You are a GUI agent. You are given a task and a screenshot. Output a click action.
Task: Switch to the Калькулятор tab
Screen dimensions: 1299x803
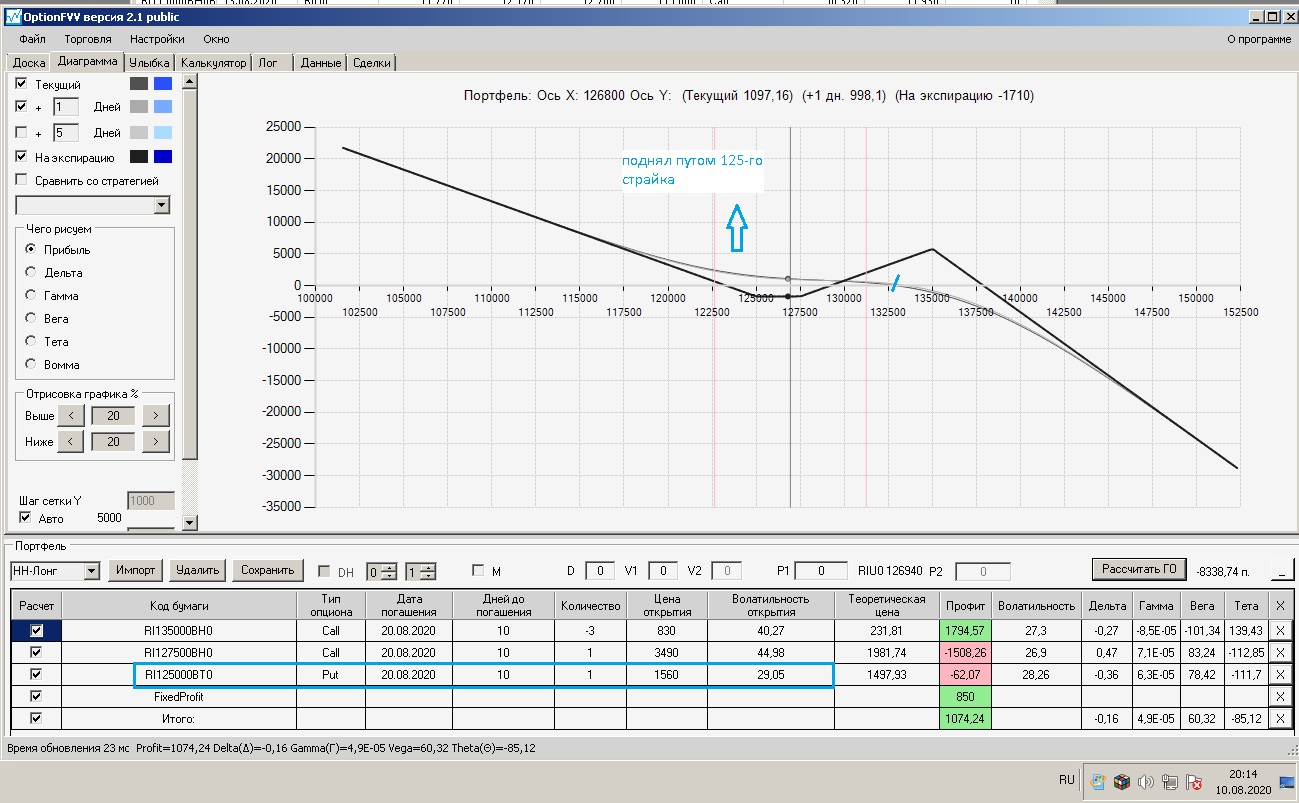pos(214,63)
